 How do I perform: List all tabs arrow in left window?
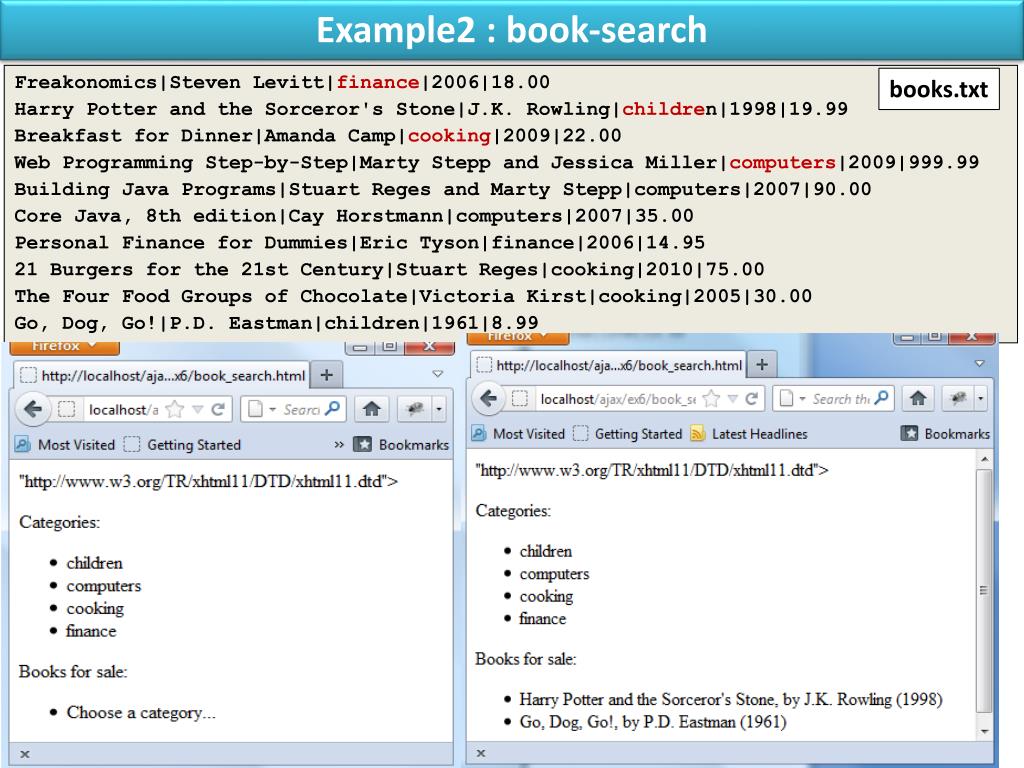(438, 374)
